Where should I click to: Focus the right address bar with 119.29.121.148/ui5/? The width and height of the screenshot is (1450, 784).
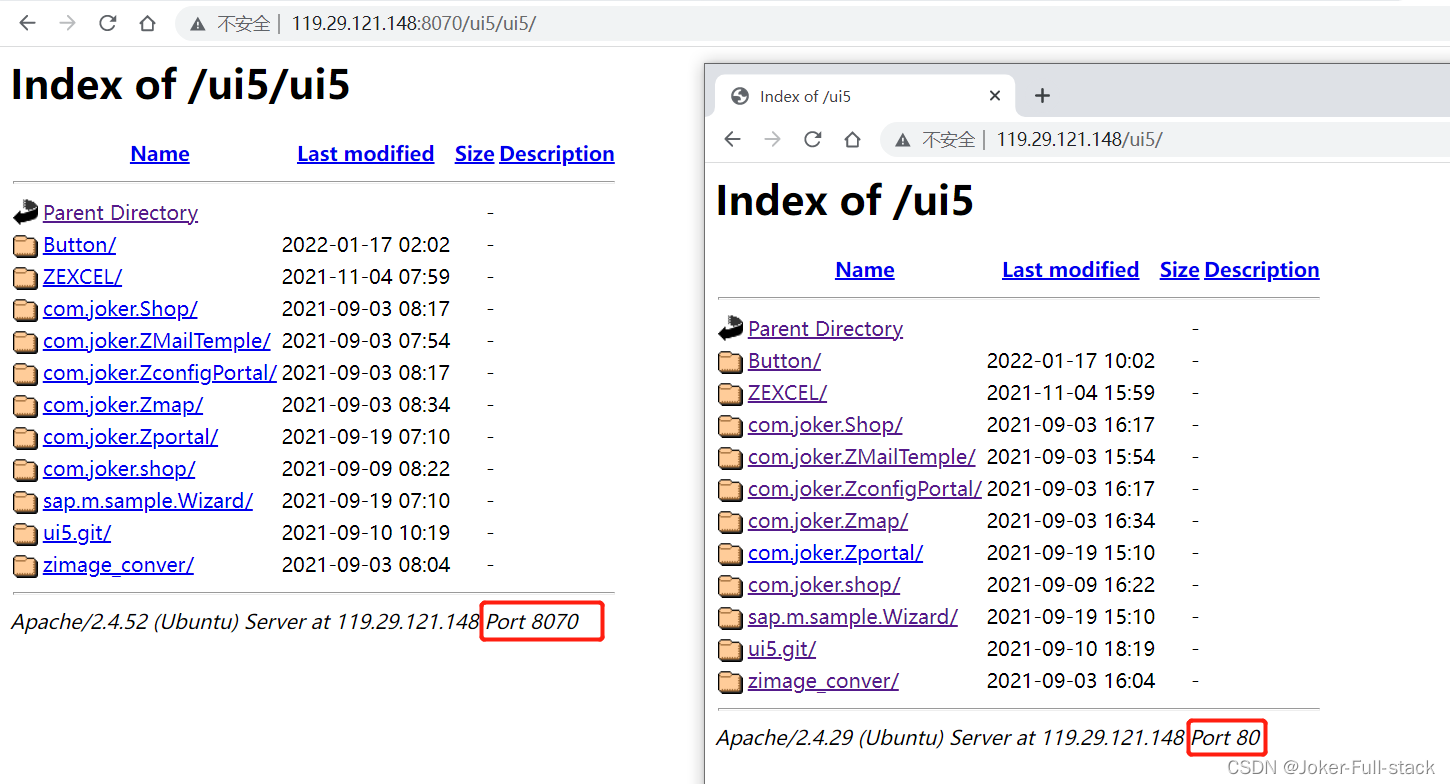[x=1165, y=139]
